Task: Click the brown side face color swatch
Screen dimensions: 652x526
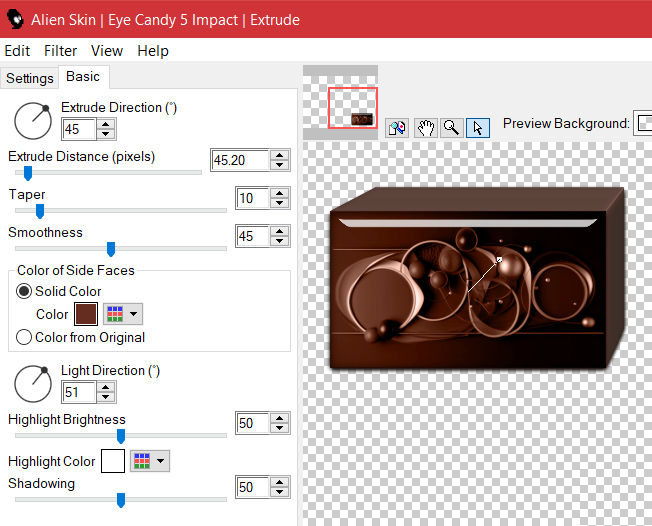Action: point(85,314)
